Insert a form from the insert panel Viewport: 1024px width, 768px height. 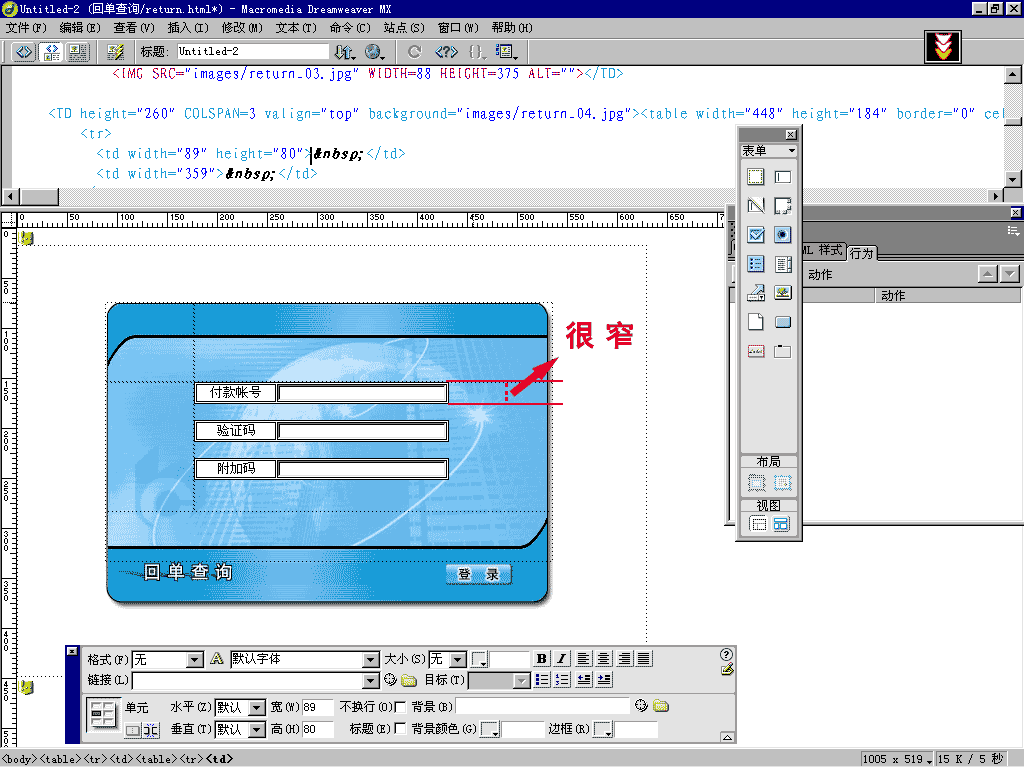755,178
